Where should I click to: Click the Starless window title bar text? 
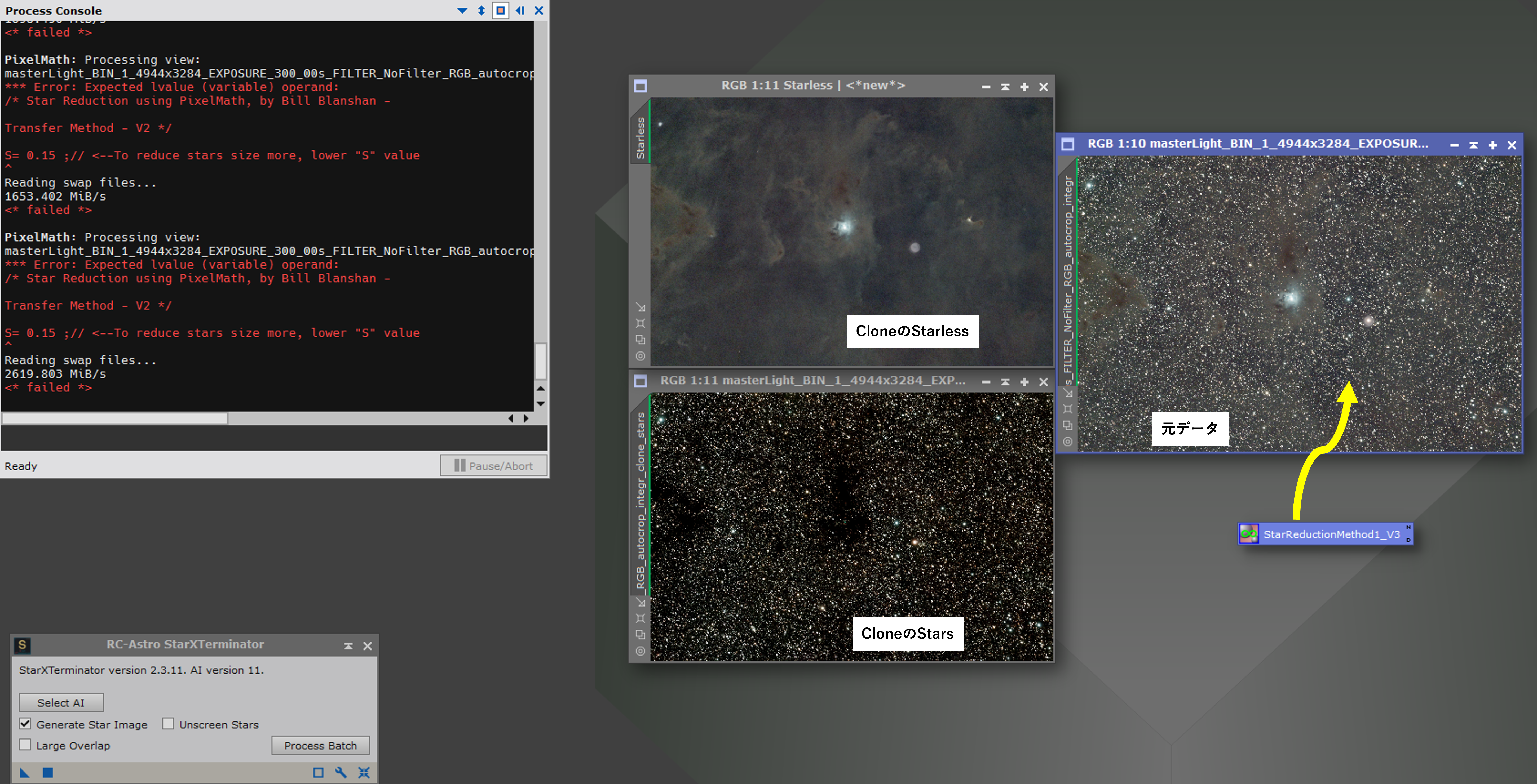click(813, 85)
